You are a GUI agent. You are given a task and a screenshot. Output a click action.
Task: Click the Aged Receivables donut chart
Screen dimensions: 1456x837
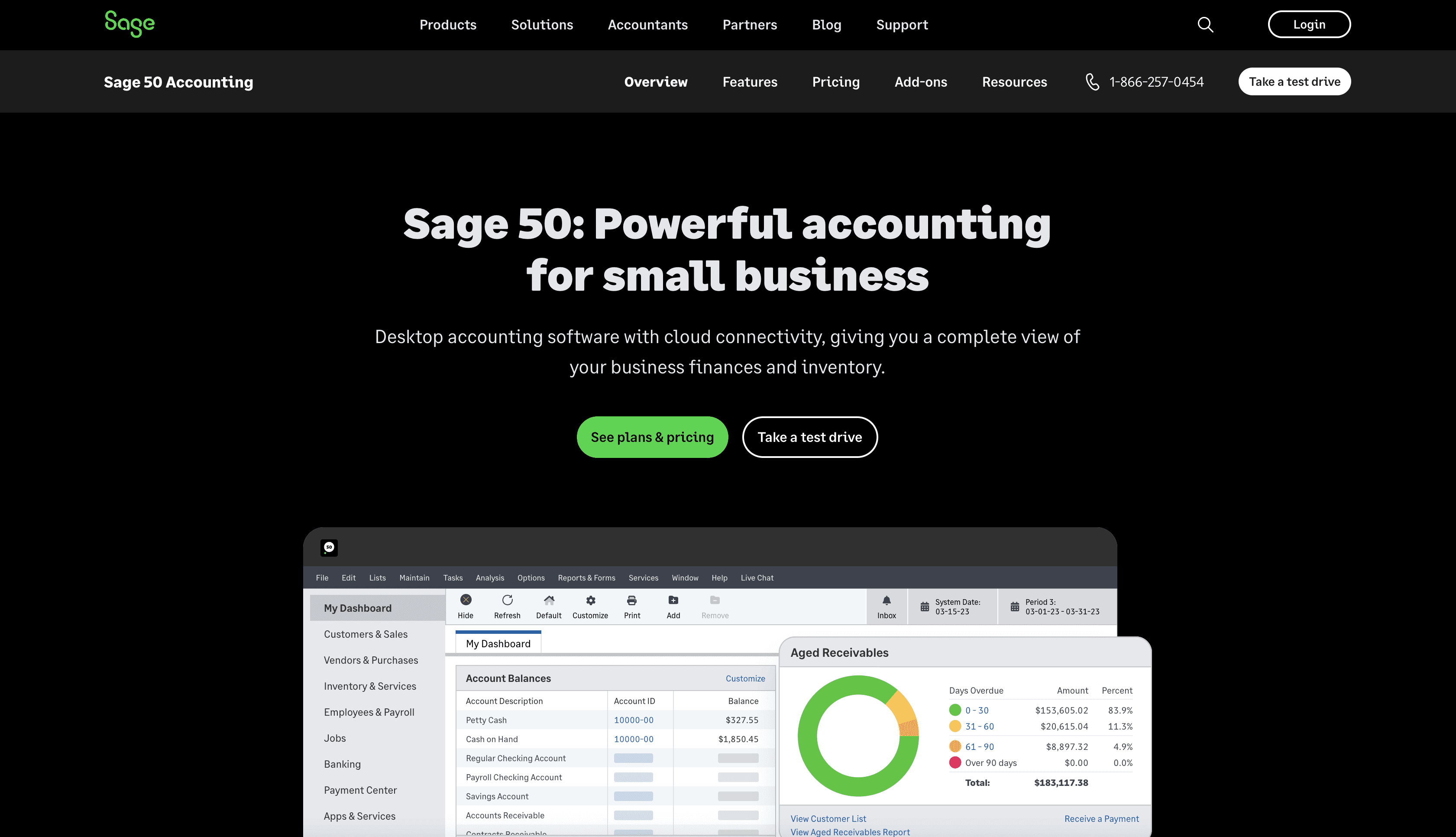coord(858,736)
